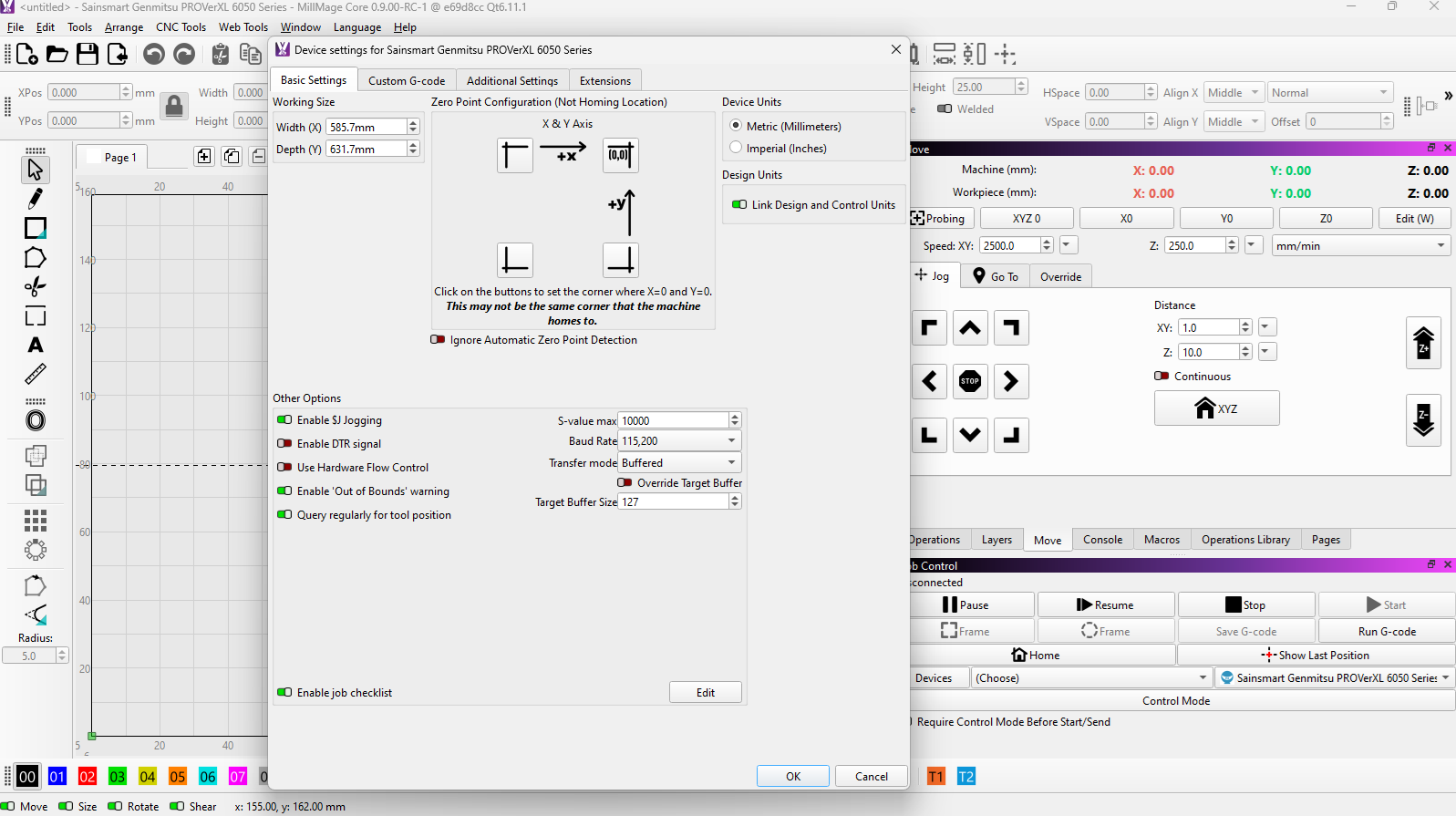
Task: Jog the machine left with arrow
Action: (929, 381)
